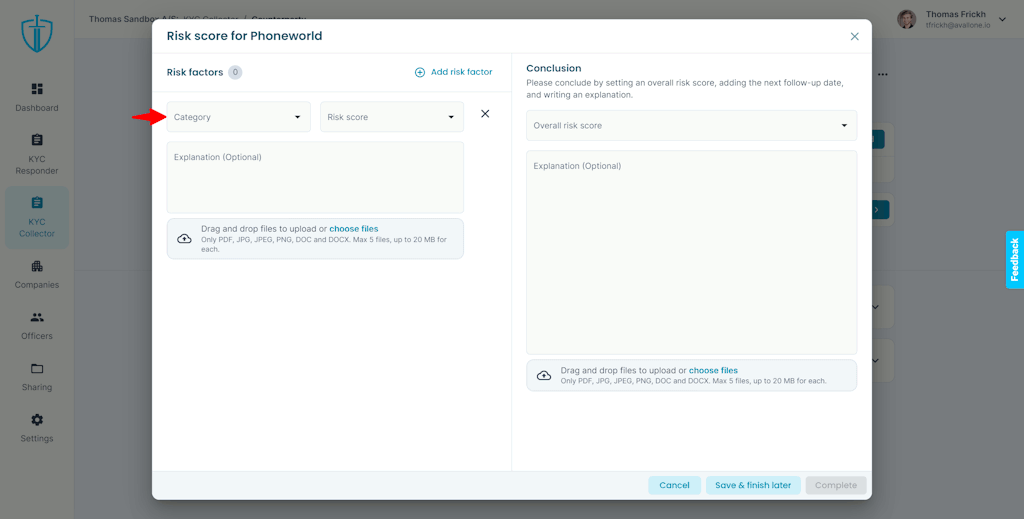
Task: Open the Risk score dropdown
Action: click(392, 117)
